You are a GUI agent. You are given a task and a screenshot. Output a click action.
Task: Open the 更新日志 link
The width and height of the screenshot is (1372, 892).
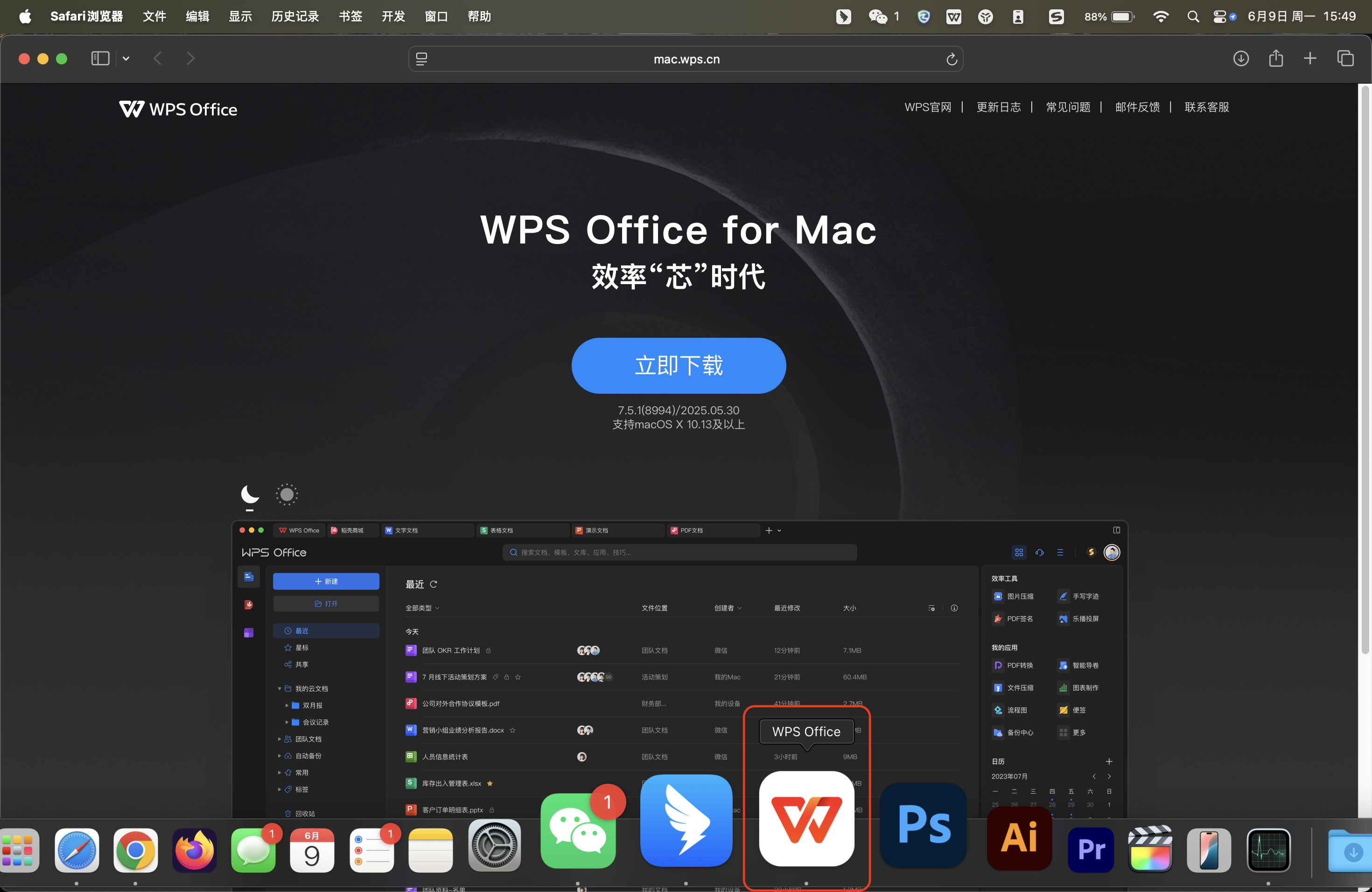point(999,107)
